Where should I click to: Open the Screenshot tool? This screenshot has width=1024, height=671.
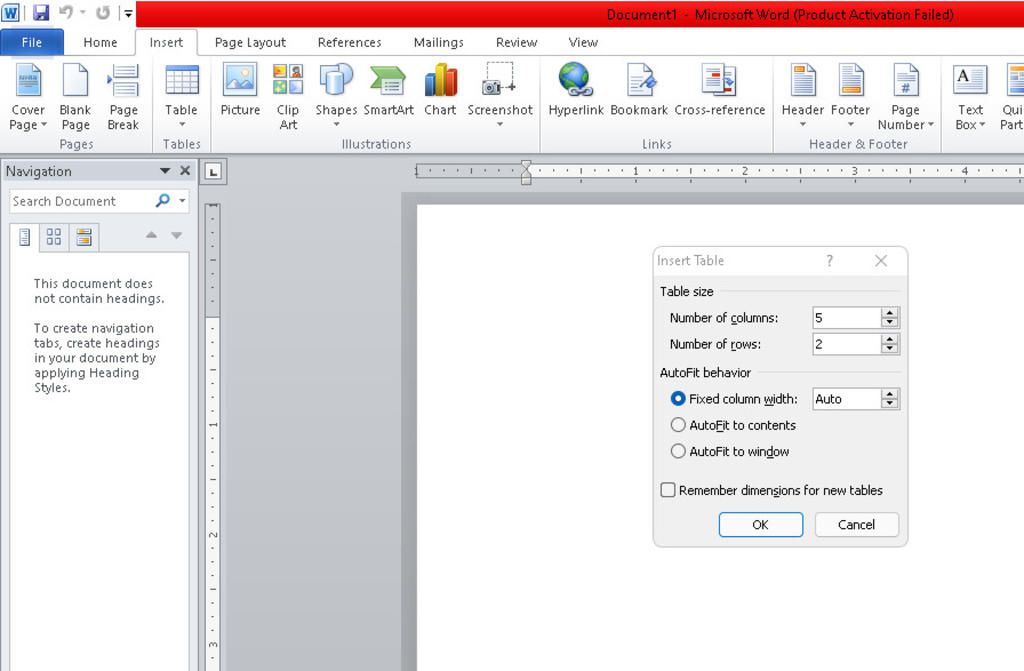tap(500, 96)
